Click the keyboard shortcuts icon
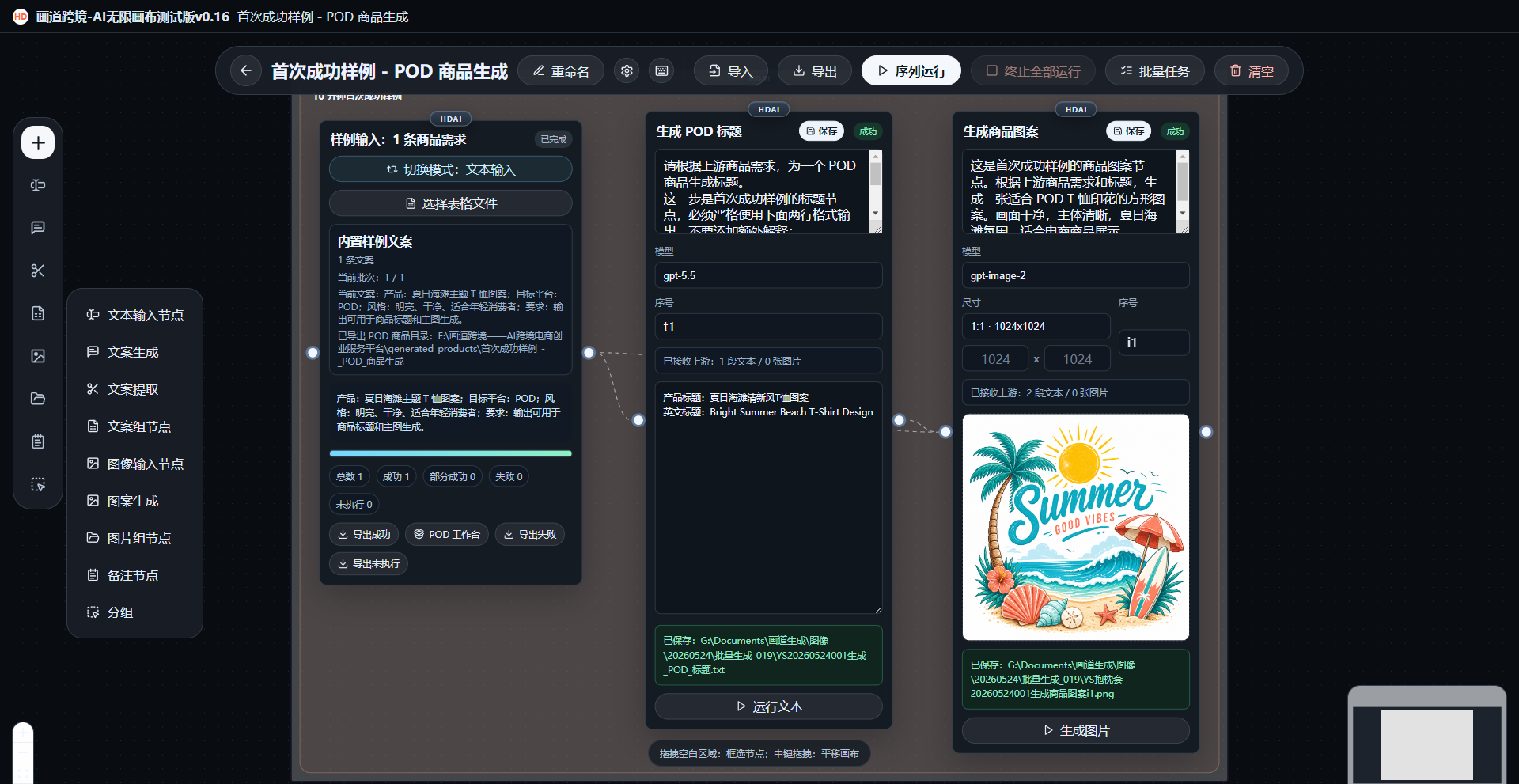The width and height of the screenshot is (1519, 784). pyautogui.click(x=661, y=71)
